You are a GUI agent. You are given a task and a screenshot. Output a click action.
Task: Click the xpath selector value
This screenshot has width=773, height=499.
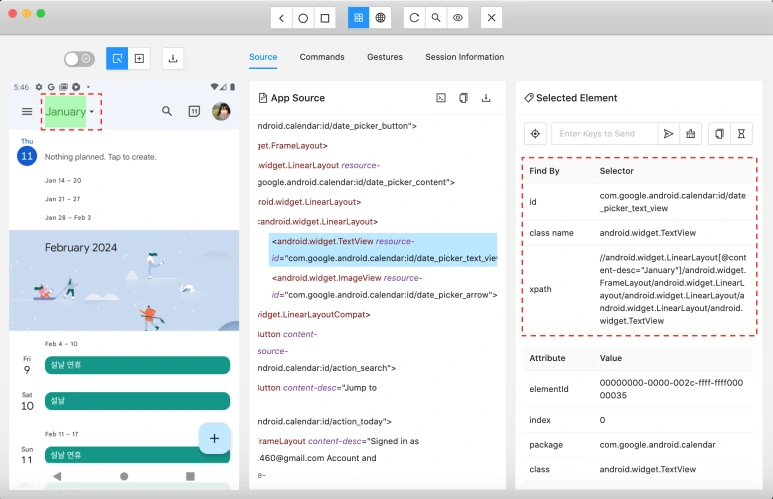coord(672,289)
